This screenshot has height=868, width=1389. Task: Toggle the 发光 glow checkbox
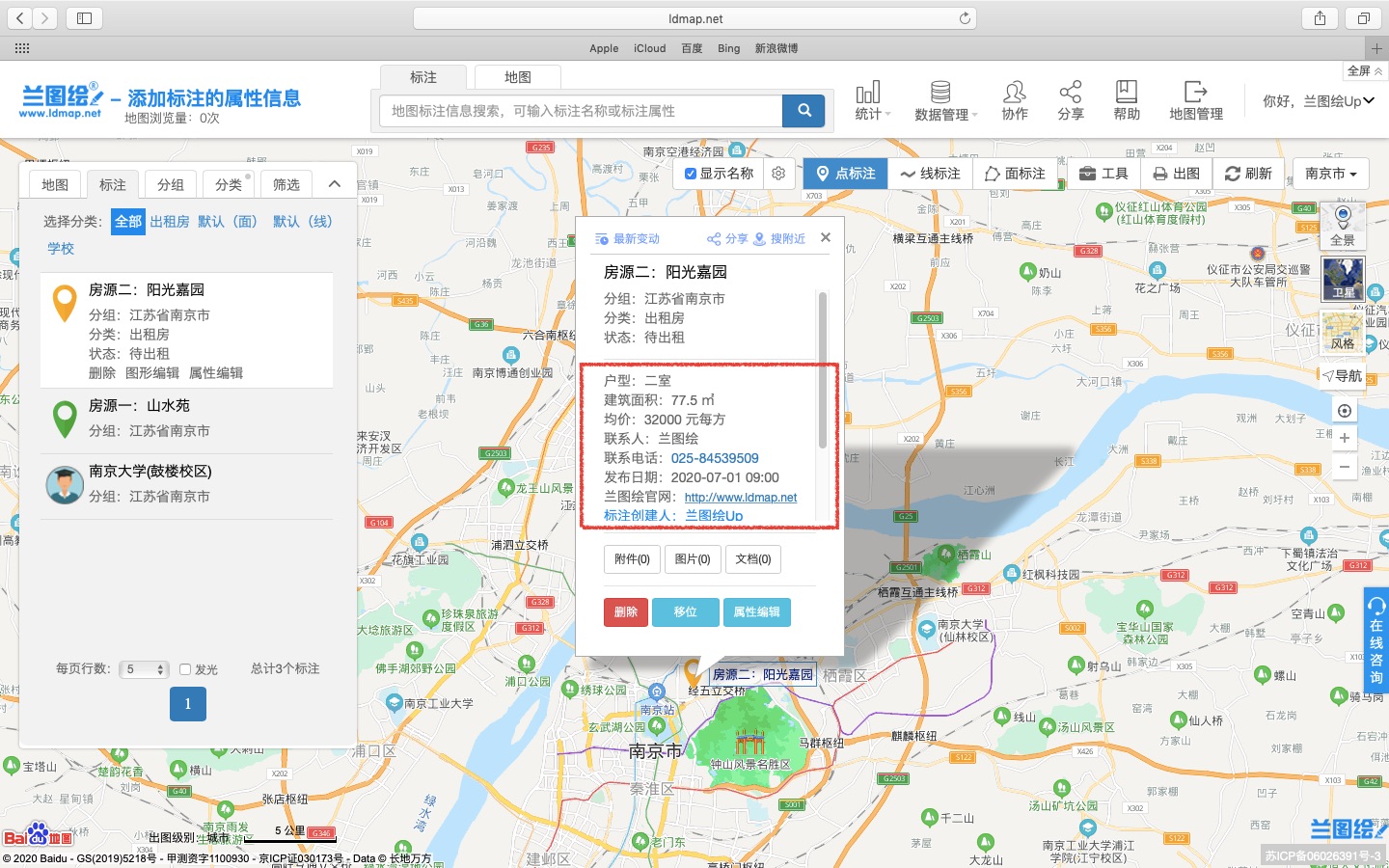(185, 669)
